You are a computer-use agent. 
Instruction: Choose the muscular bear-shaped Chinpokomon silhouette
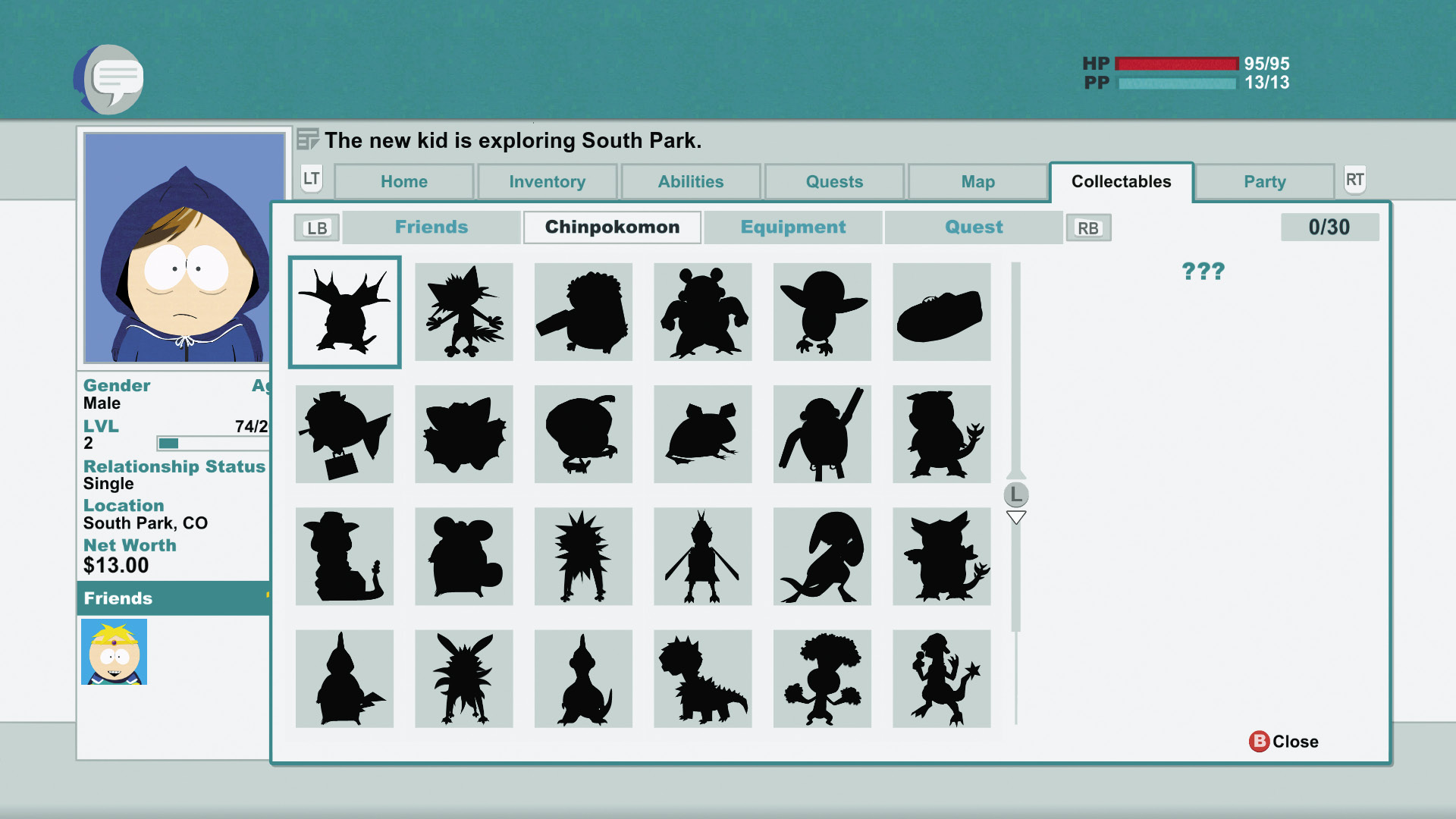[703, 312]
